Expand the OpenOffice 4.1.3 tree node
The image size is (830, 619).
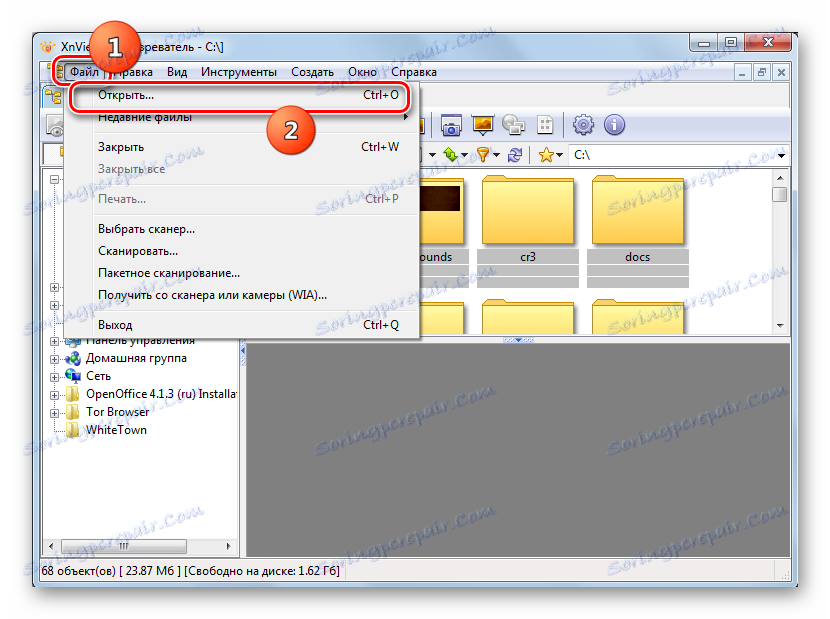pyautogui.click(x=55, y=395)
